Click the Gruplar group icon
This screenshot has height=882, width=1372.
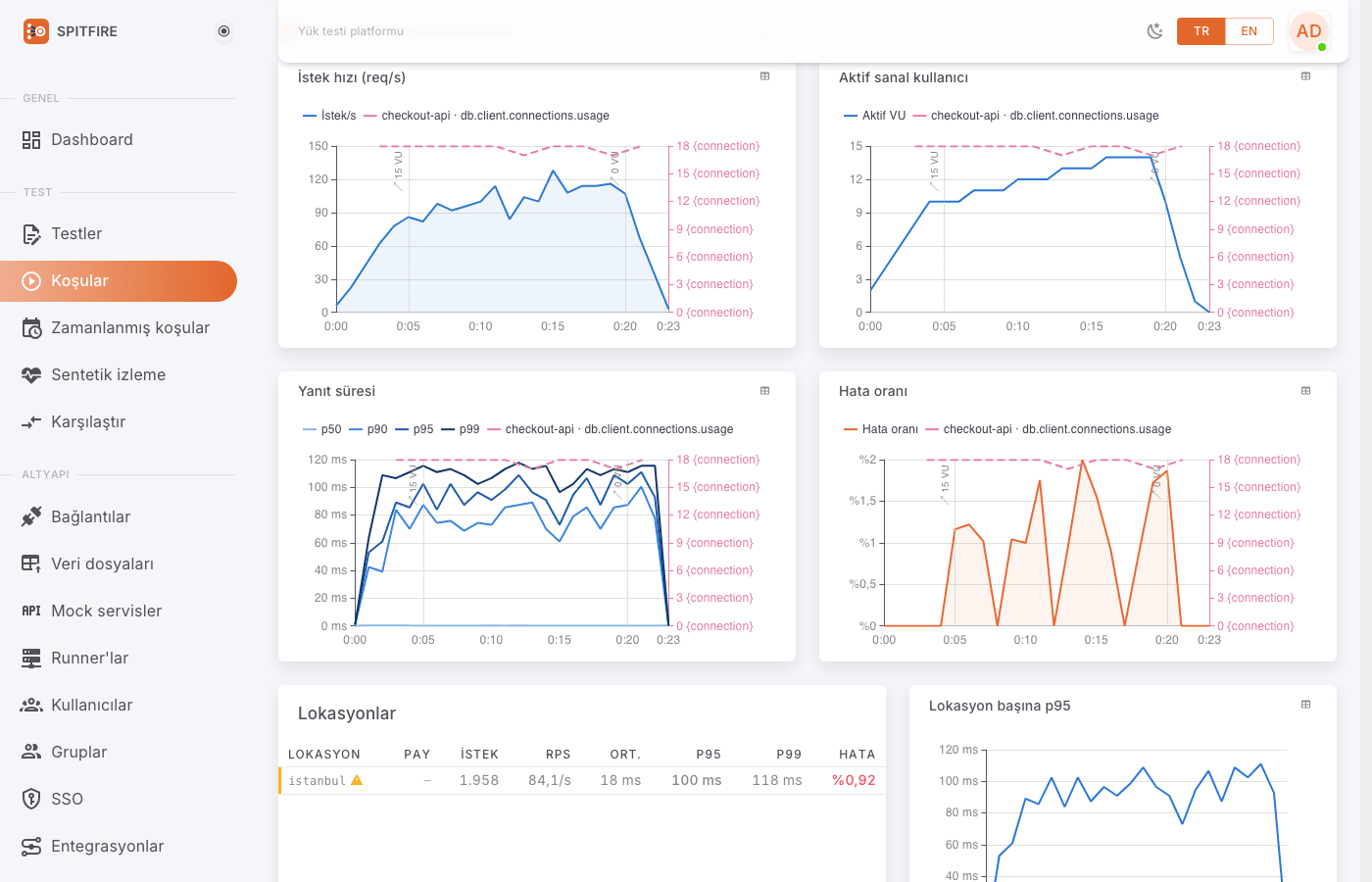coord(31,752)
